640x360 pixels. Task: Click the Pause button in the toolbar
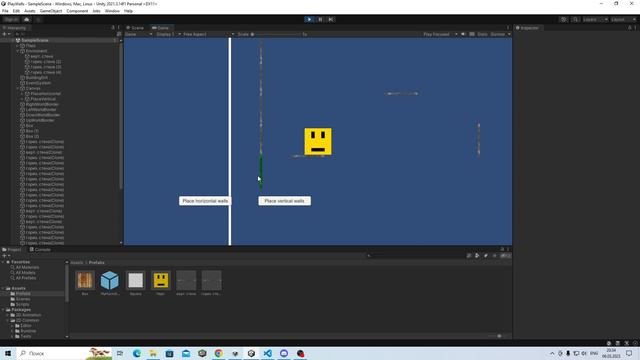[320, 19]
